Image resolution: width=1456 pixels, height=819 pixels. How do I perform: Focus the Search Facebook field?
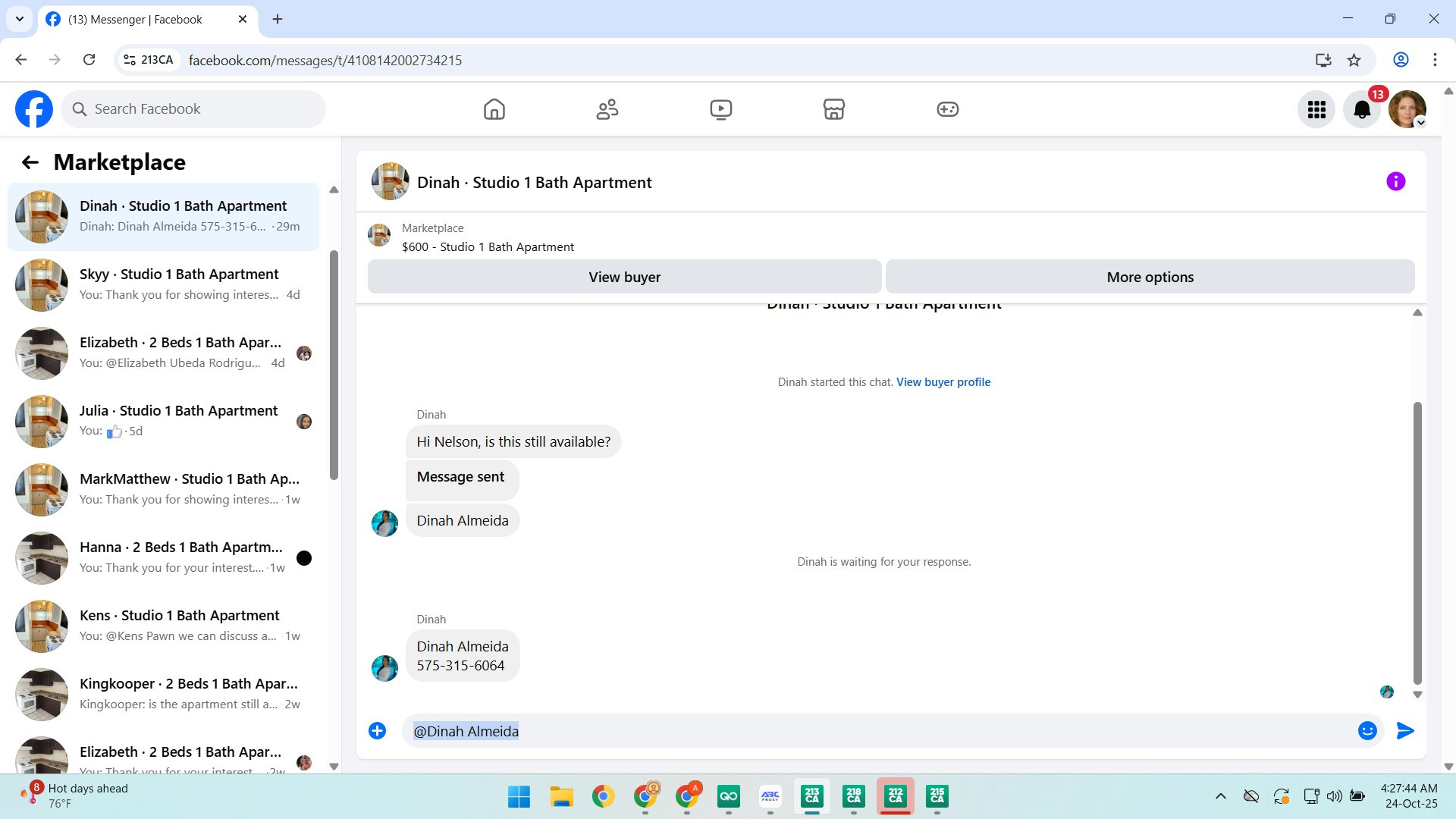pyautogui.click(x=193, y=109)
